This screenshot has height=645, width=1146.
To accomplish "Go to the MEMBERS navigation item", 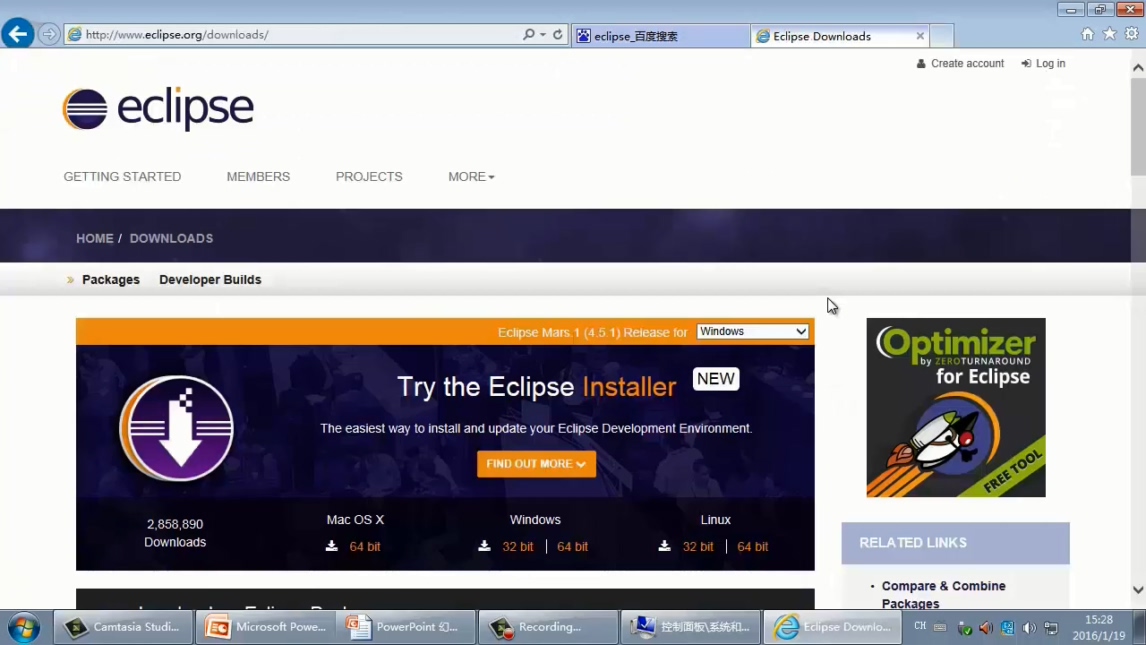I will (258, 177).
